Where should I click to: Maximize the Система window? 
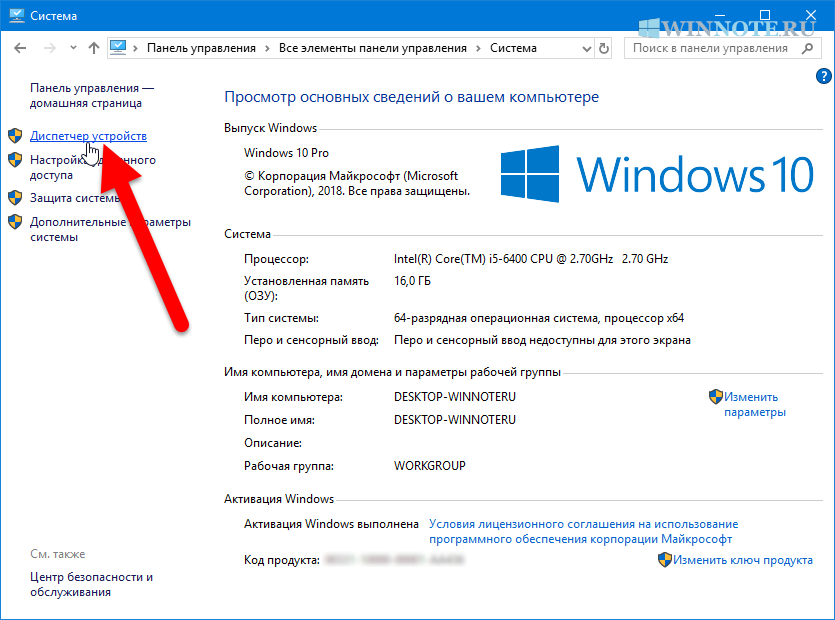pyautogui.click(x=765, y=15)
